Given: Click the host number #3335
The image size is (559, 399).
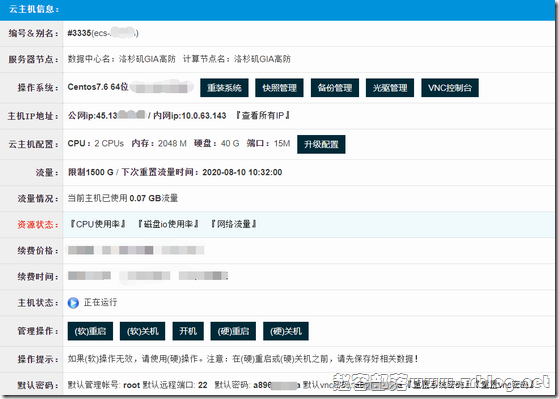Looking at the screenshot, I should pos(79,33).
